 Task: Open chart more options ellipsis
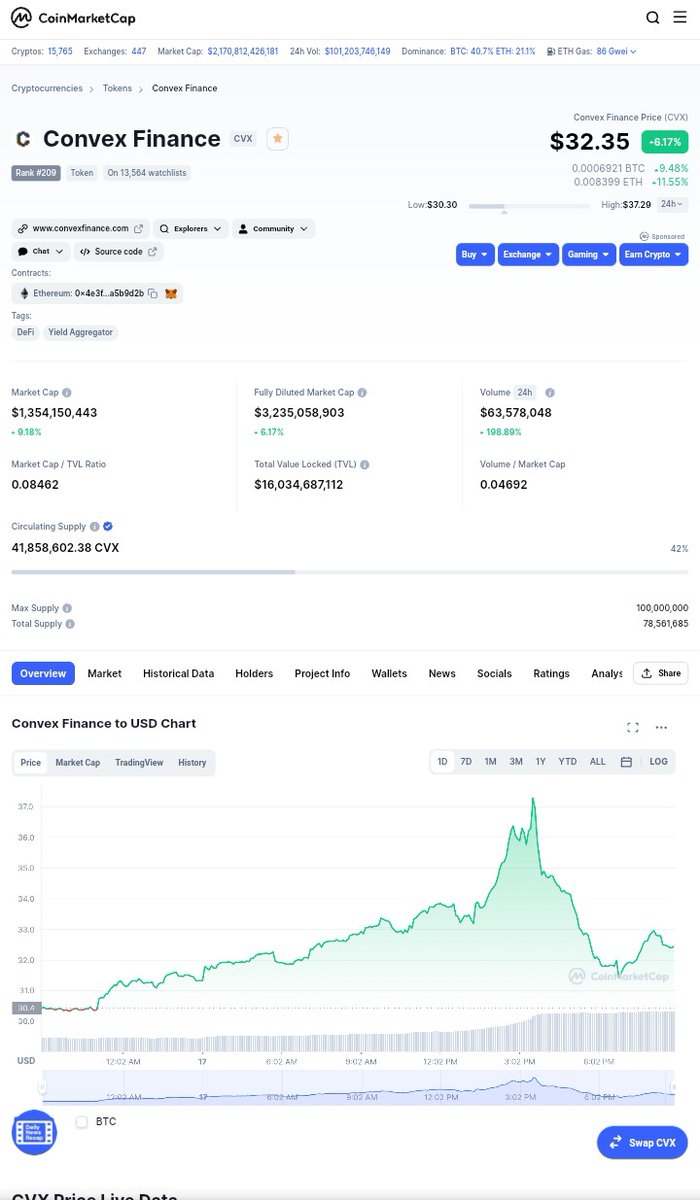tap(661, 727)
